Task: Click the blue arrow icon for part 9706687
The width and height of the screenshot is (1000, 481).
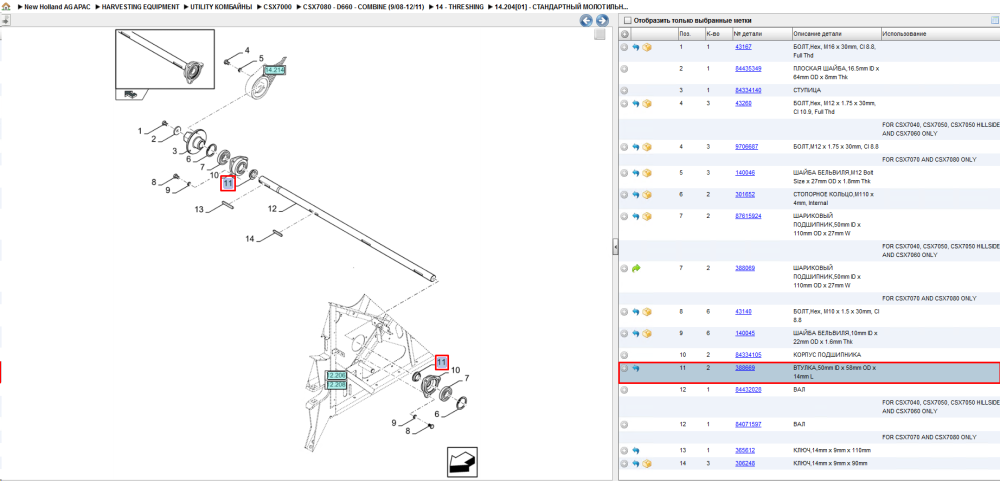Action: [x=636, y=147]
